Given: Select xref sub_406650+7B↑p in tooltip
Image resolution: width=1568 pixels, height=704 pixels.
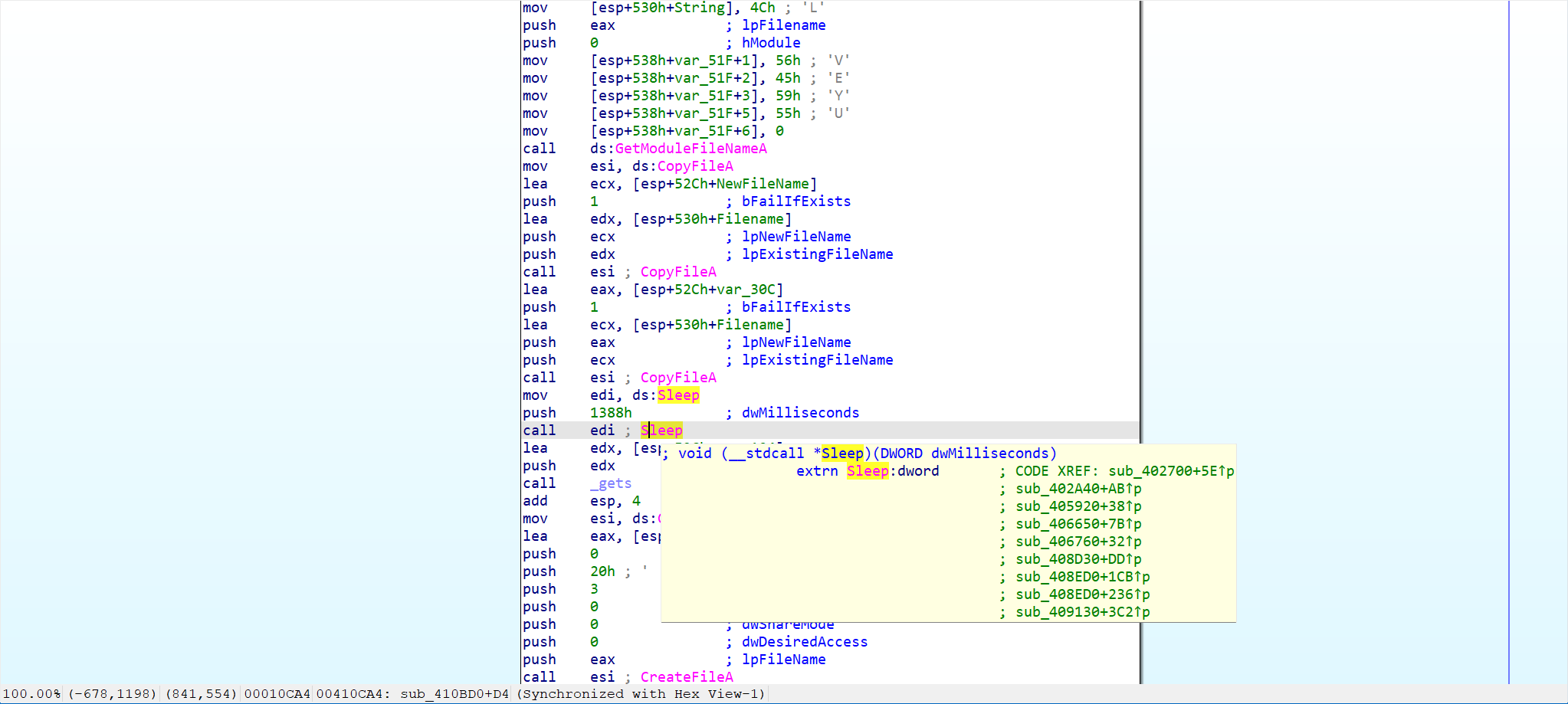Looking at the screenshot, I should tap(1078, 524).
